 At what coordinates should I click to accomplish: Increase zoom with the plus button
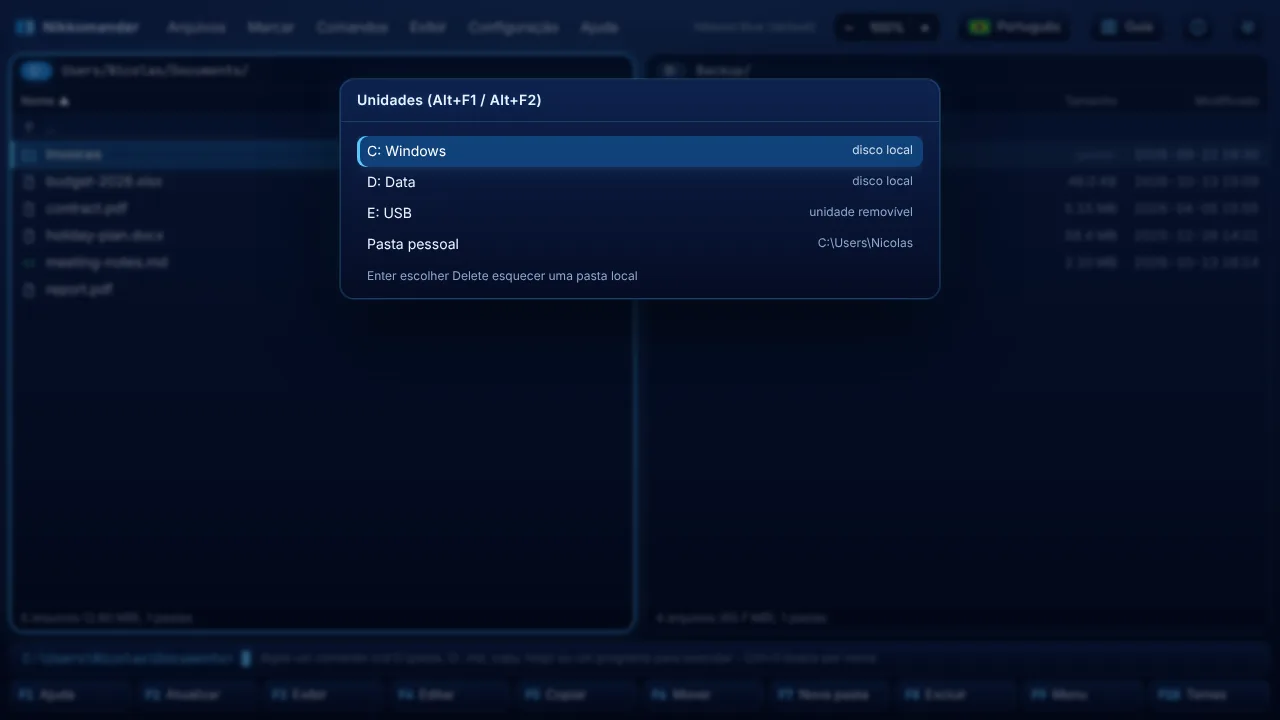pos(925,27)
